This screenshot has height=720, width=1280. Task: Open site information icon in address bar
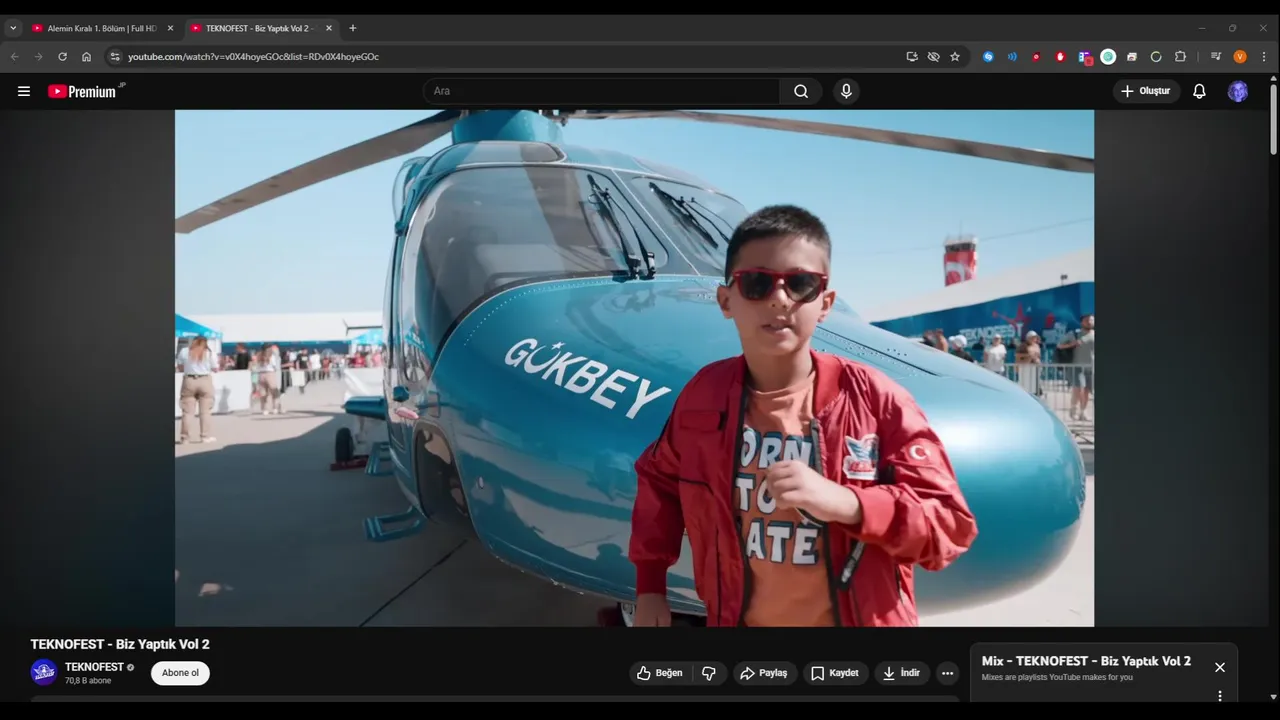tap(115, 57)
